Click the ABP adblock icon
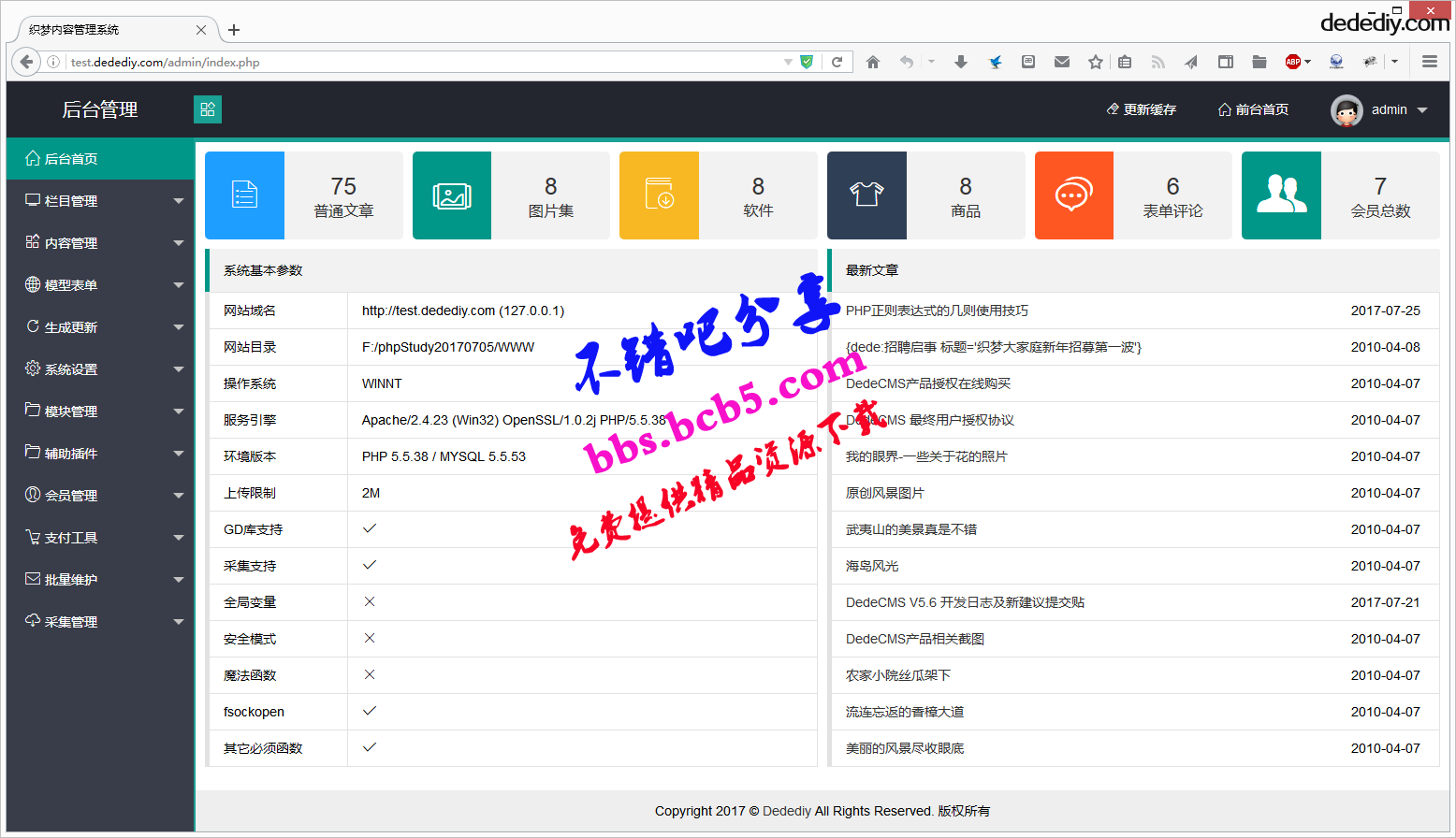Screen dimensions: 1456x838 [1293, 62]
